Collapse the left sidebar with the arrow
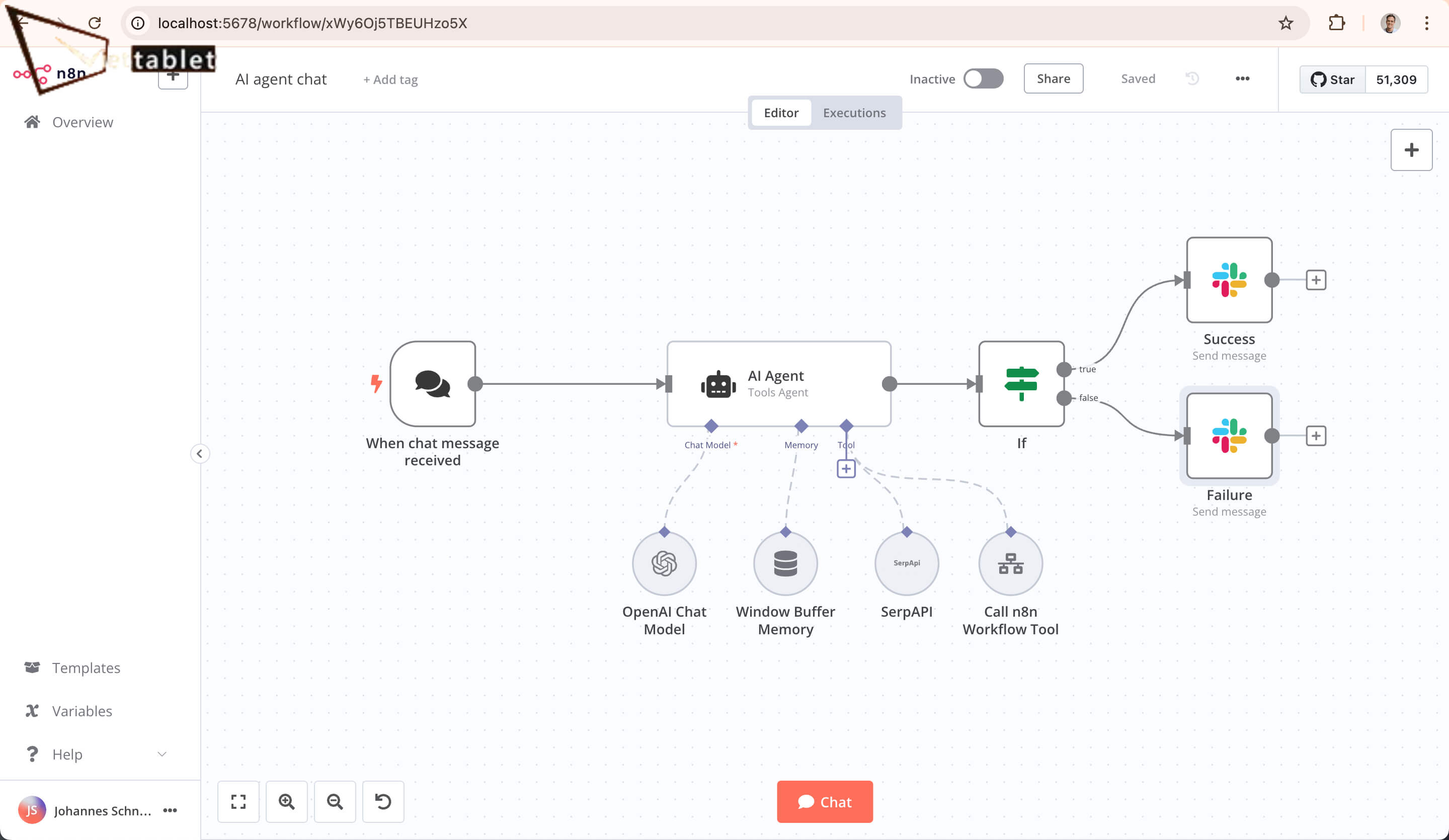This screenshot has width=1449, height=840. click(200, 454)
